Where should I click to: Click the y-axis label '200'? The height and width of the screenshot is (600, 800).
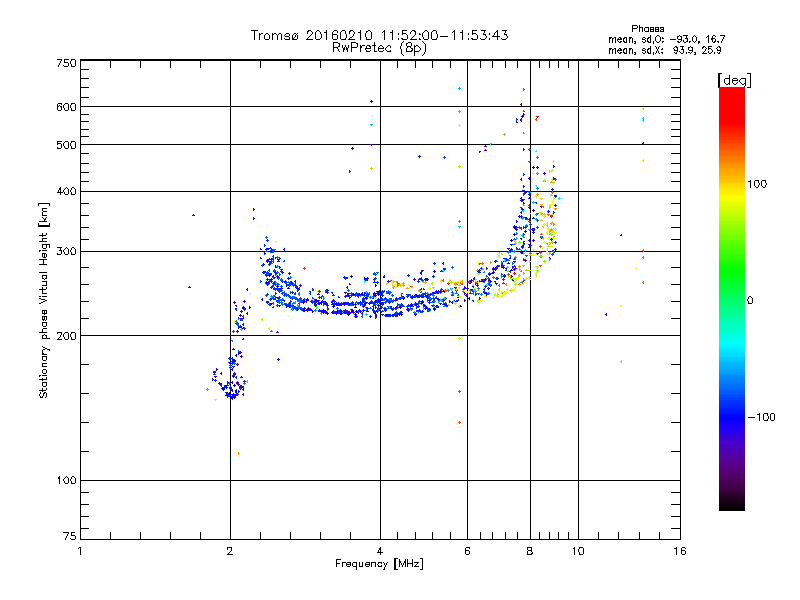coord(66,336)
